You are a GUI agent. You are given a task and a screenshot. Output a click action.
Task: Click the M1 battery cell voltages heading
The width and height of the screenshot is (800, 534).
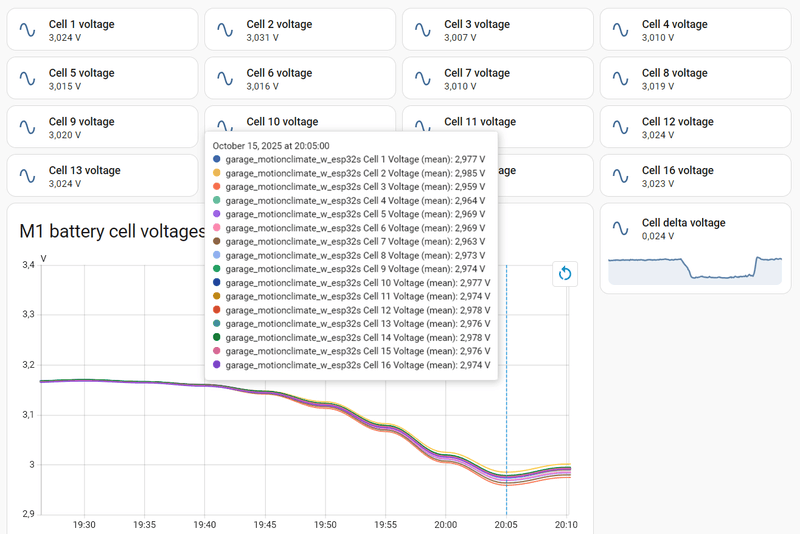click(x=111, y=232)
